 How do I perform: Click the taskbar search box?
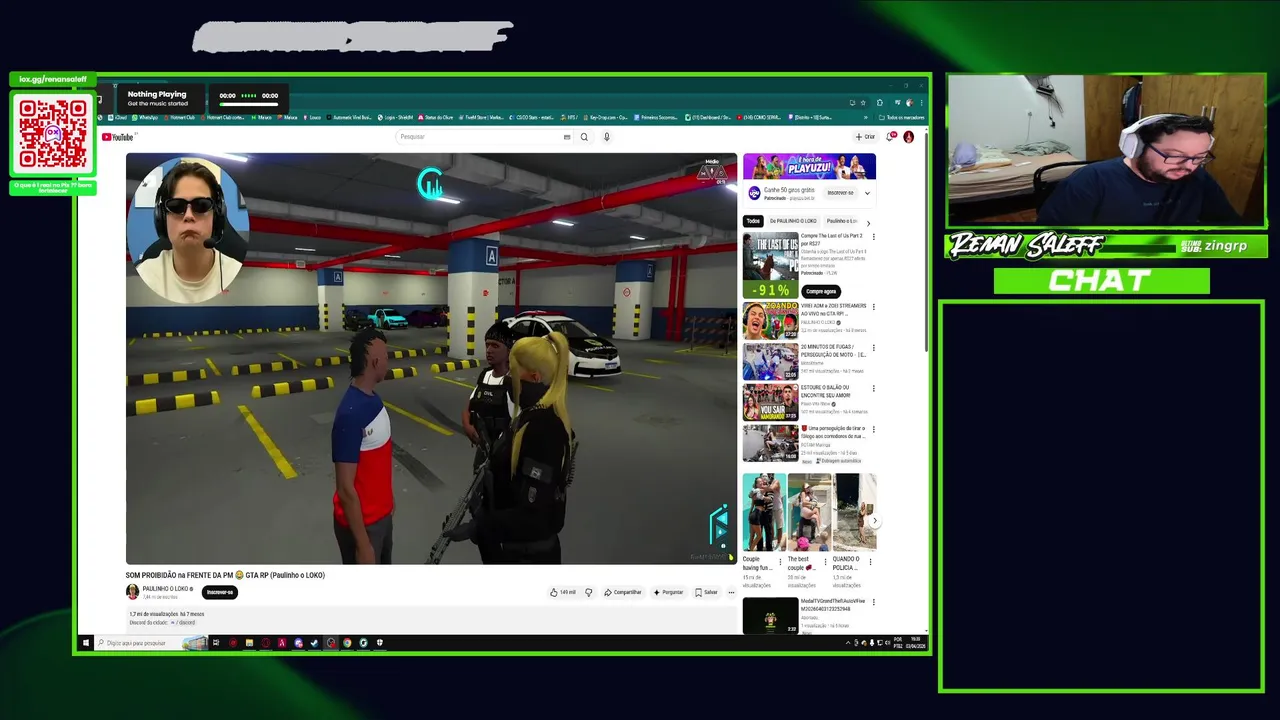click(x=150, y=643)
